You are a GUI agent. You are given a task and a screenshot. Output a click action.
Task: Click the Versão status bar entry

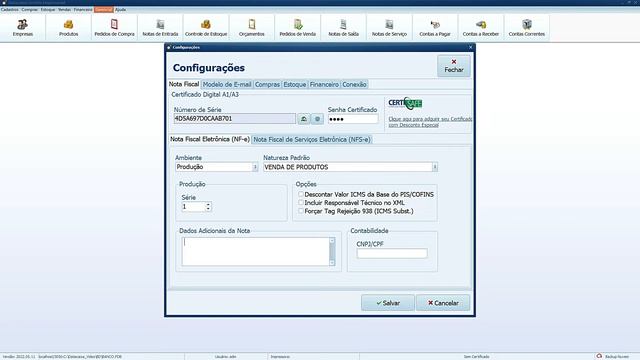19,357
